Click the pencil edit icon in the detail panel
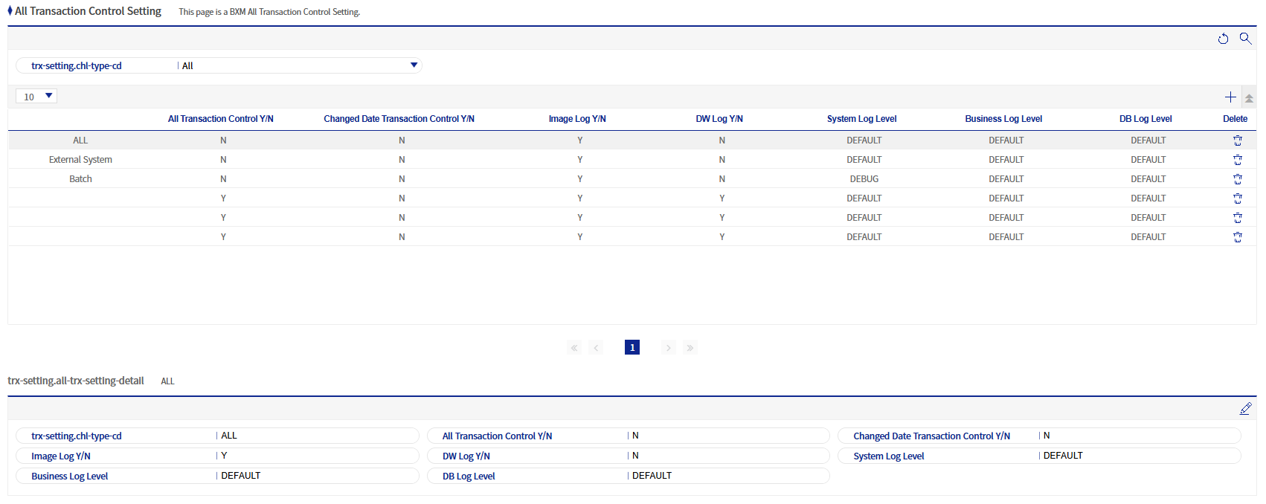 pos(1245,409)
